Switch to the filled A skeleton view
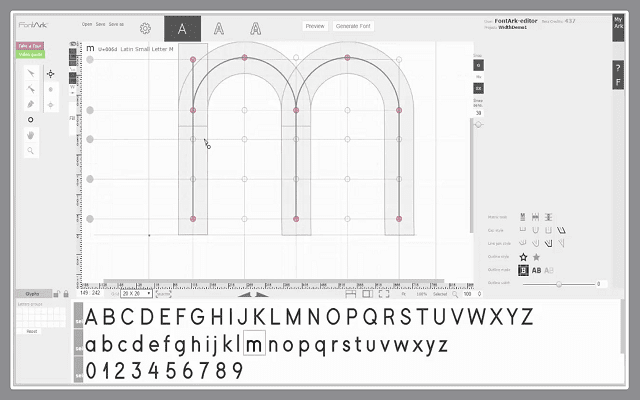 182,29
